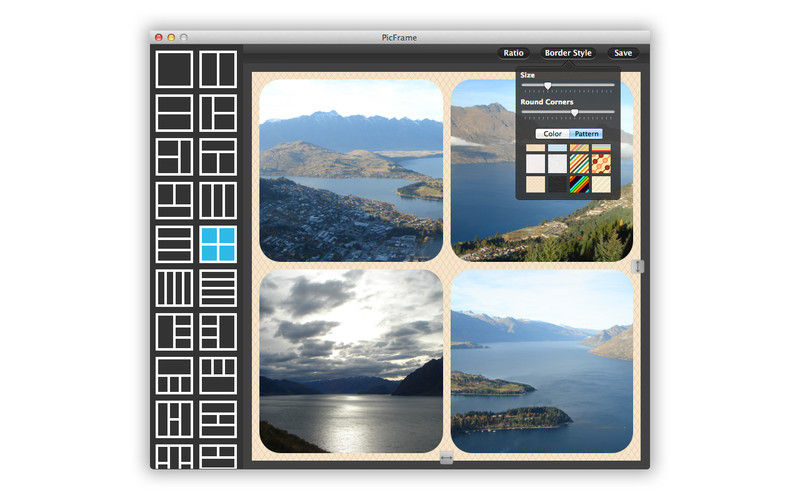Pick the two horizontal rows layout
Viewport: 800px width, 500px height.
point(174,113)
